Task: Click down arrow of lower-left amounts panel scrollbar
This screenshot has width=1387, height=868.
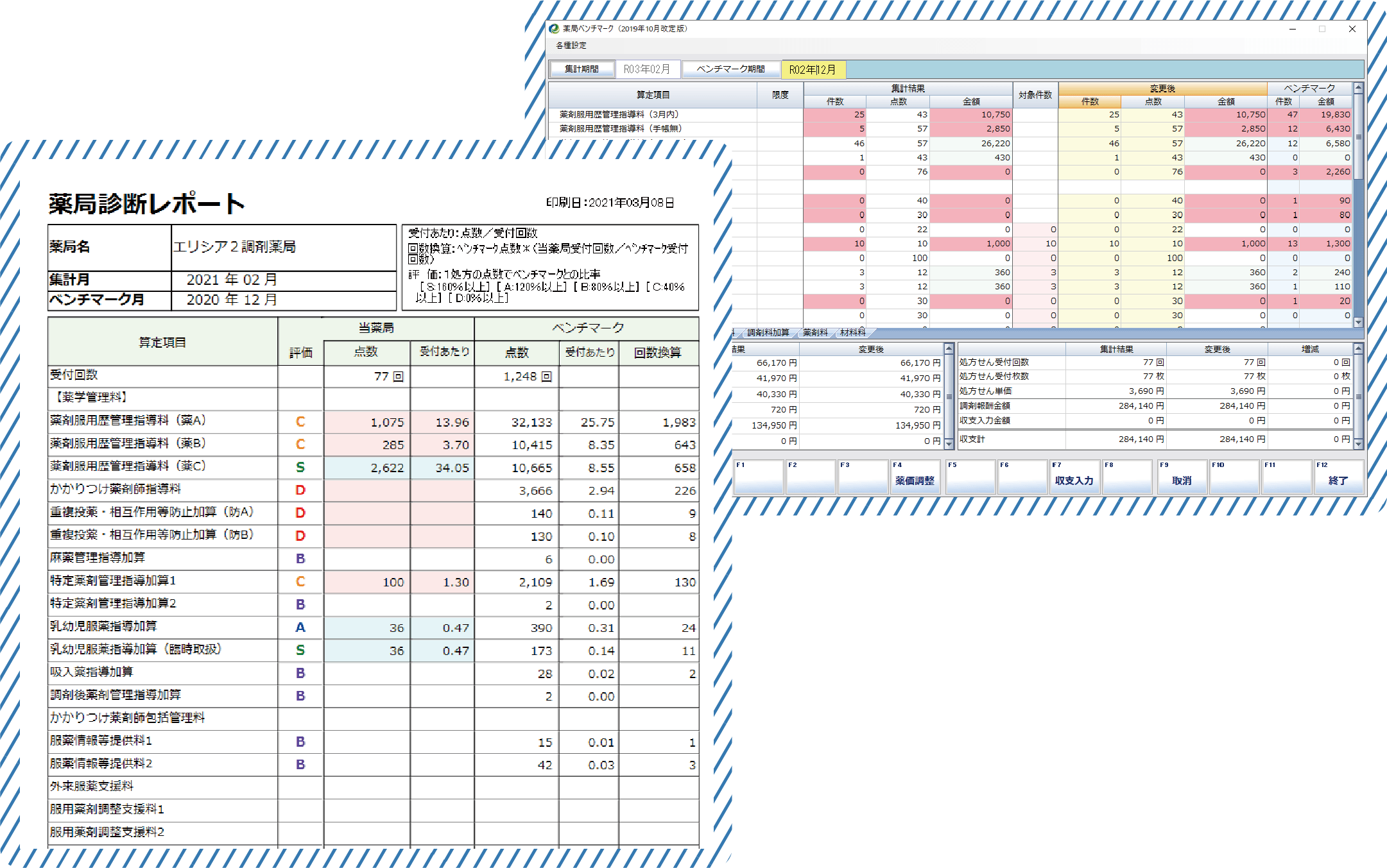Action: (x=949, y=443)
